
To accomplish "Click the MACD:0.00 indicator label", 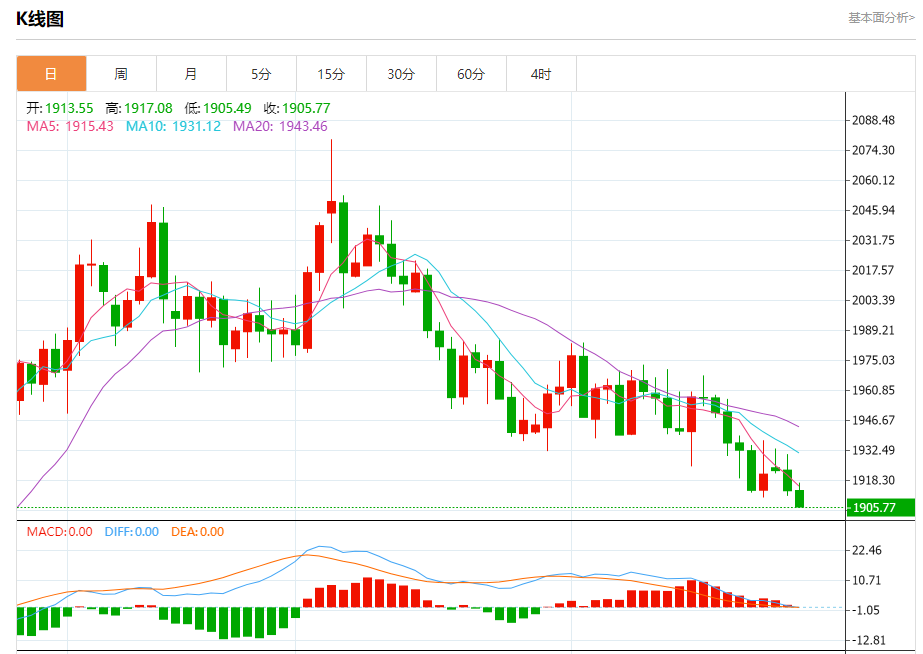I will coord(59,532).
